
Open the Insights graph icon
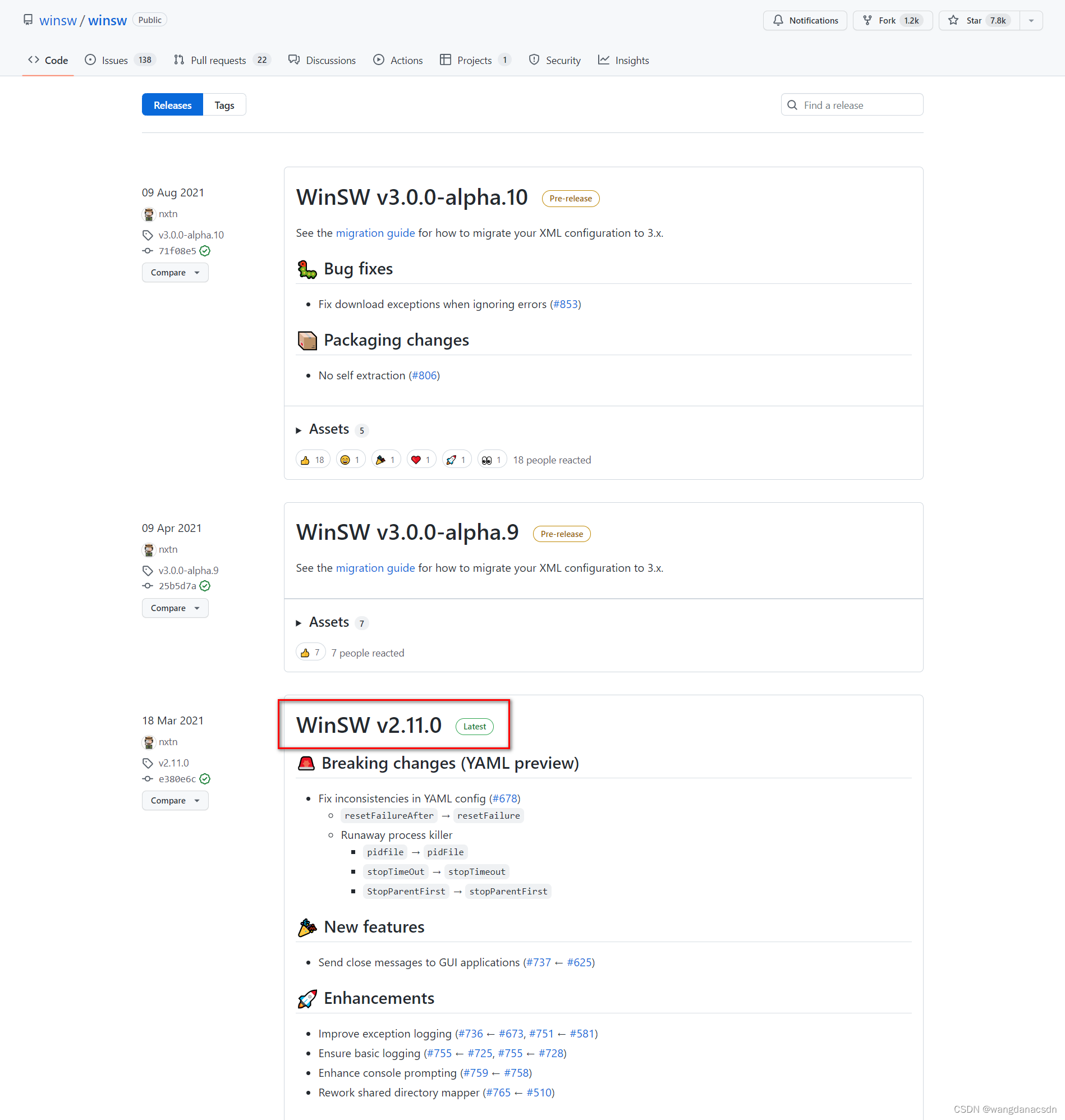604,59
